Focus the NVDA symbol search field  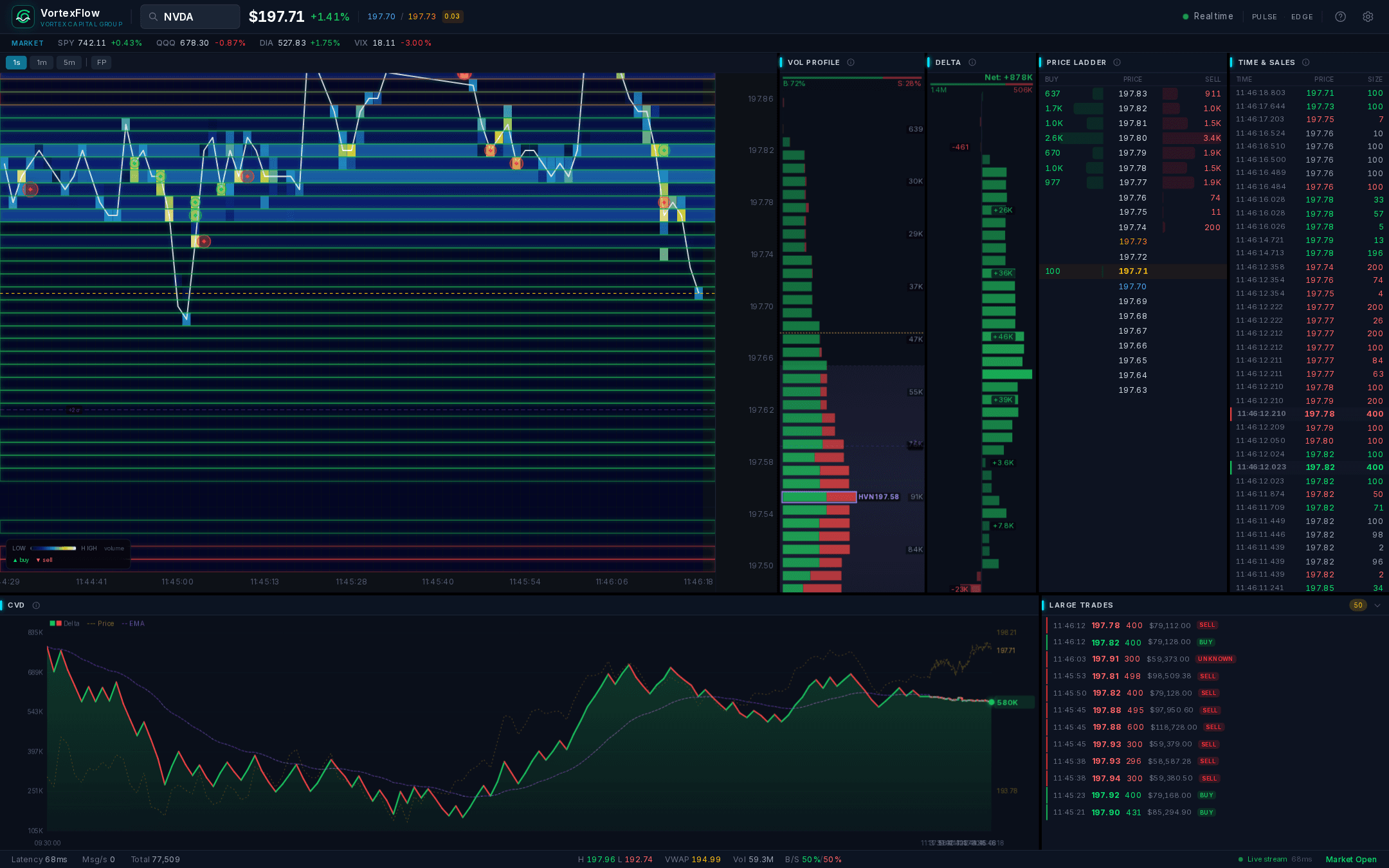click(x=190, y=17)
